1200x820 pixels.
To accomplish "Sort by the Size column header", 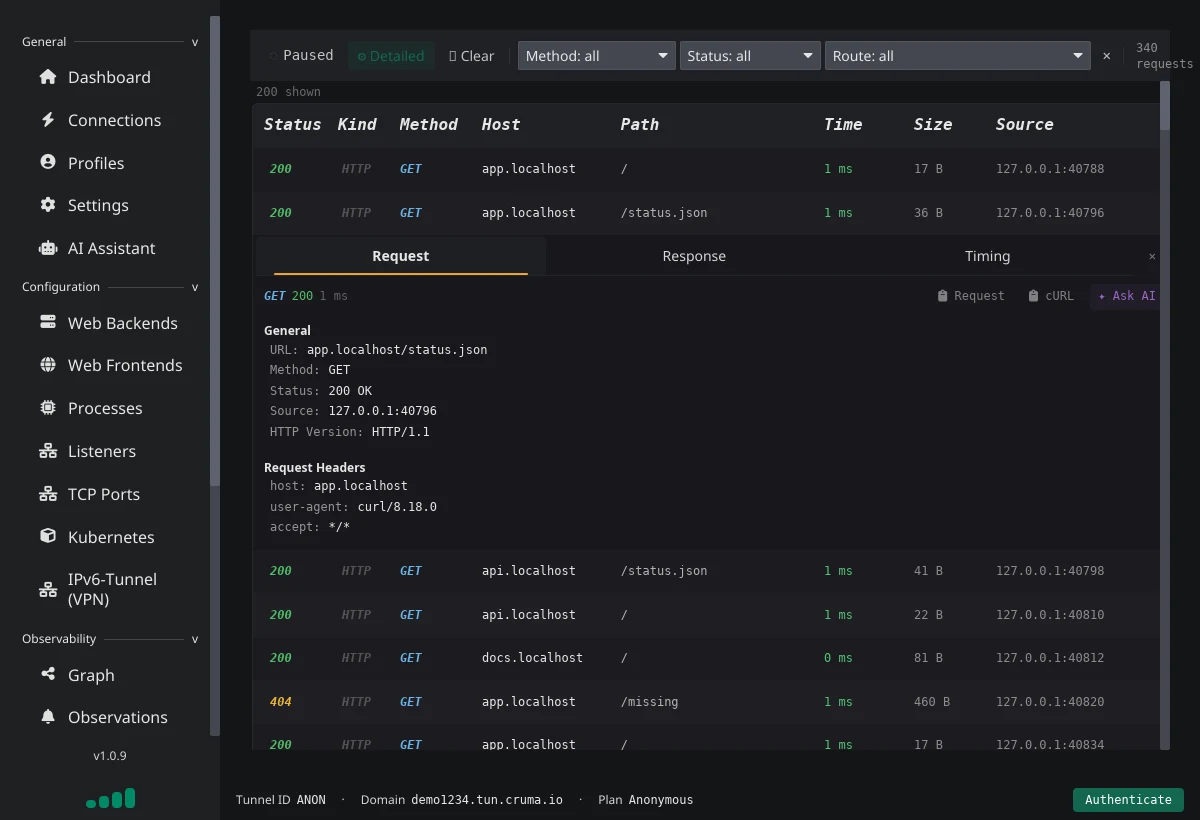I will tap(933, 124).
